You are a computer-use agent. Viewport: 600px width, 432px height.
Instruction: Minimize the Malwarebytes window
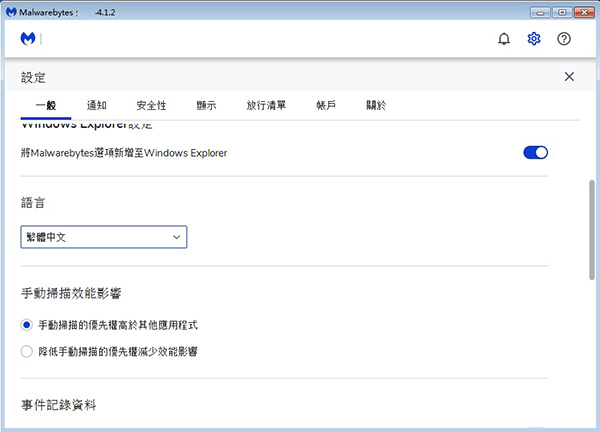pyautogui.click(x=540, y=13)
